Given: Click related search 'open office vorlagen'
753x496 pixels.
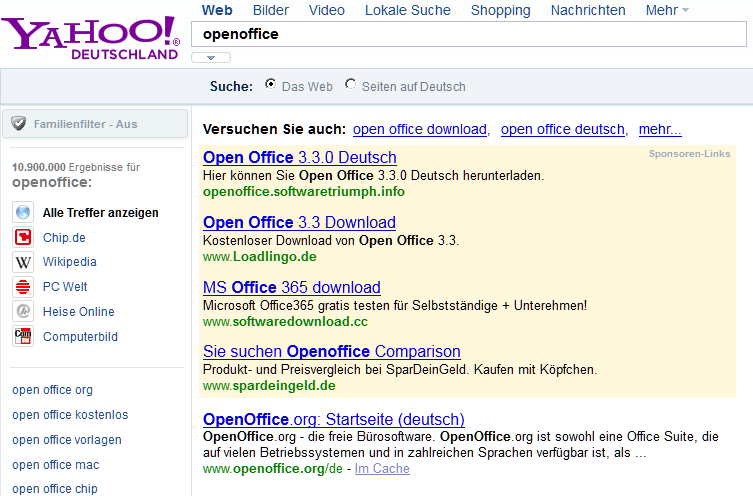Looking at the screenshot, I should pos(67,440).
